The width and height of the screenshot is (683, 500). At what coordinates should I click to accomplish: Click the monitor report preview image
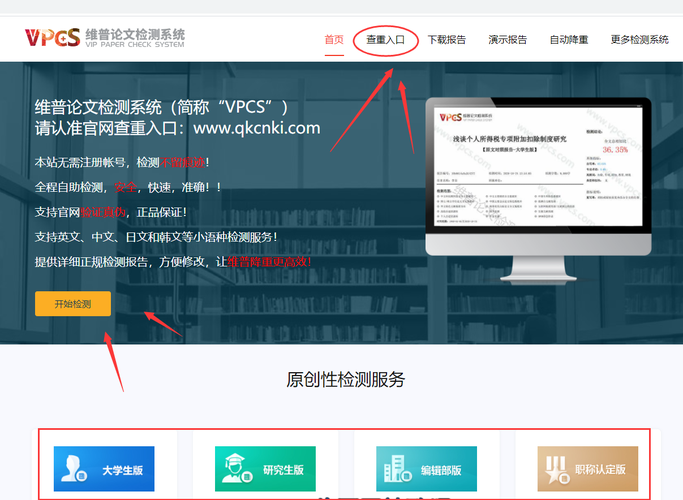pos(538,166)
